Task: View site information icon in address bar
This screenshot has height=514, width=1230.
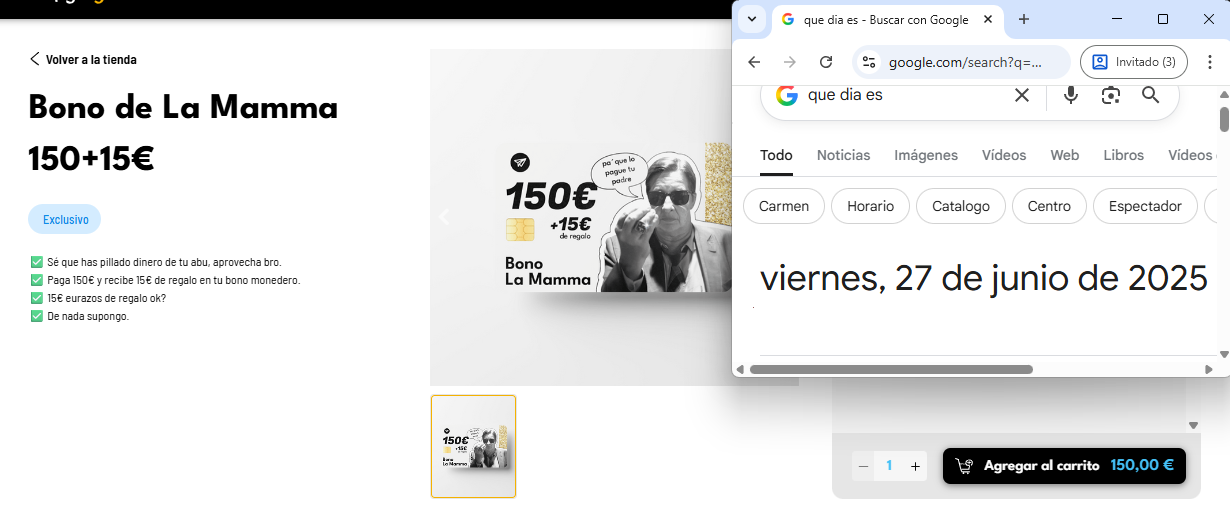Action: [869, 62]
